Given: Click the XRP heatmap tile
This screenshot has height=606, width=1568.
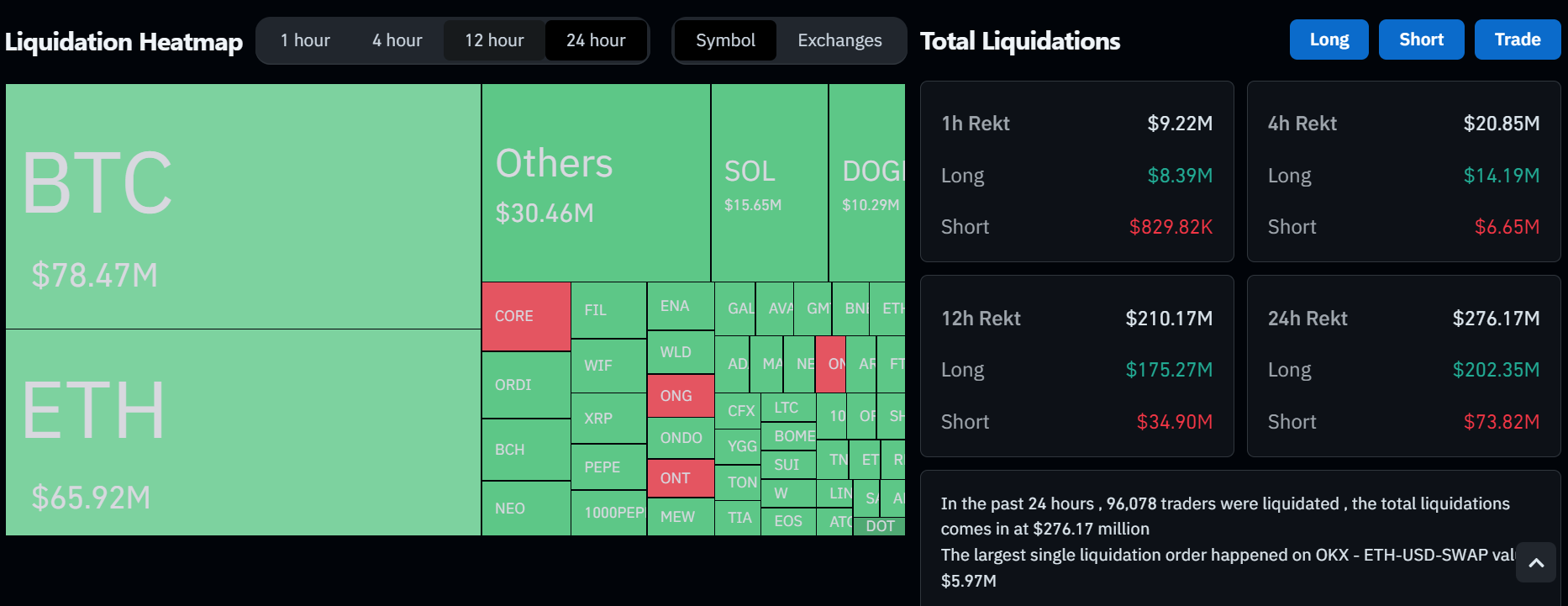Looking at the screenshot, I should [x=608, y=418].
